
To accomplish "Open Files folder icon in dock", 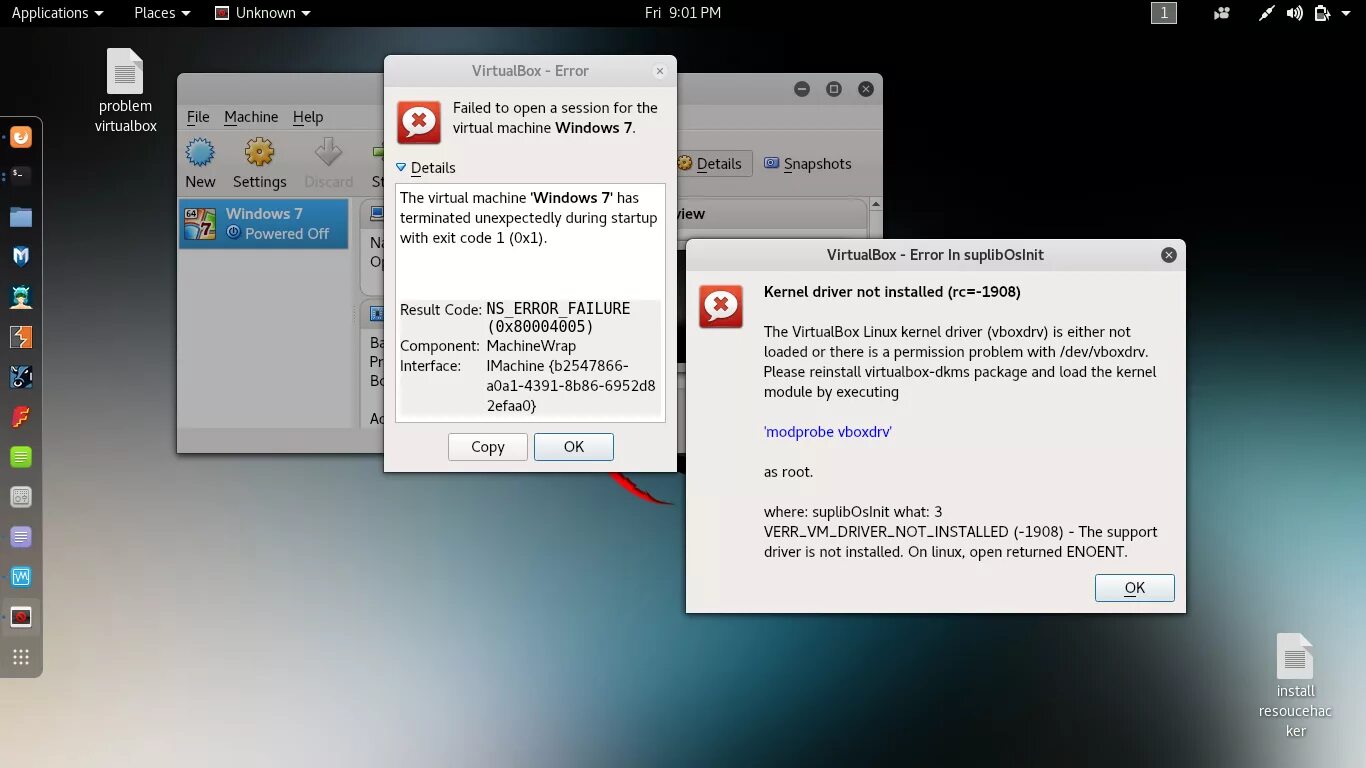I will coord(21,217).
